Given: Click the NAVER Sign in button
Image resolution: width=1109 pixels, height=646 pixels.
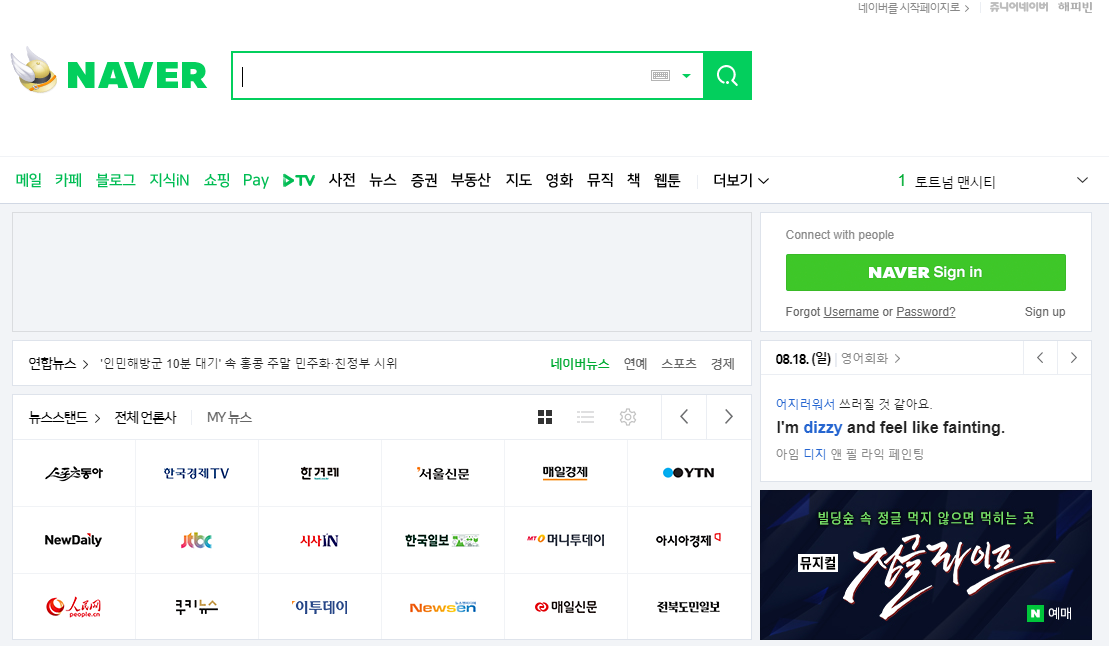Looking at the screenshot, I should pos(925,272).
